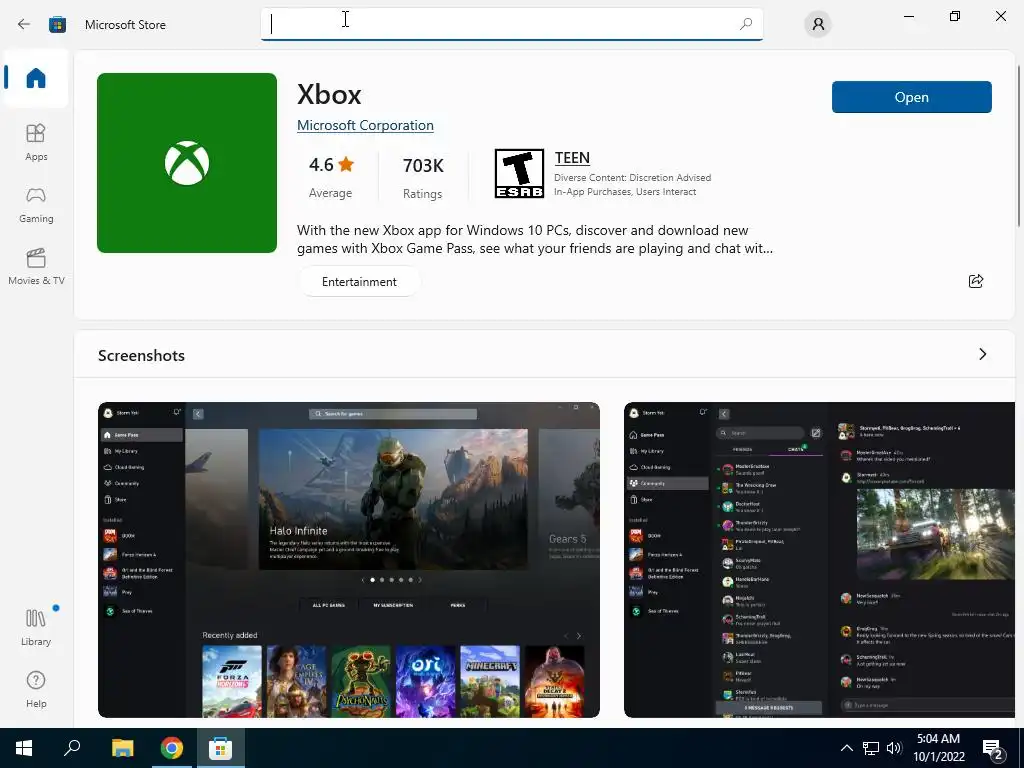Open the Apps section
The height and width of the screenshot is (768, 1024).
[x=36, y=142]
